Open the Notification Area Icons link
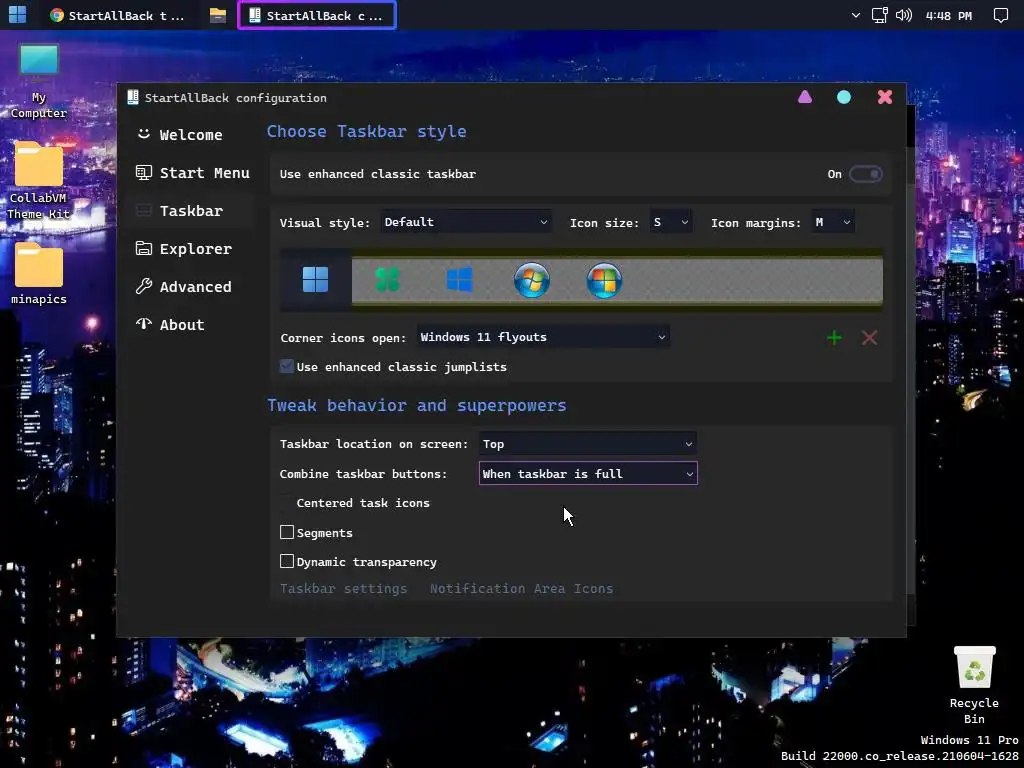 (x=521, y=588)
